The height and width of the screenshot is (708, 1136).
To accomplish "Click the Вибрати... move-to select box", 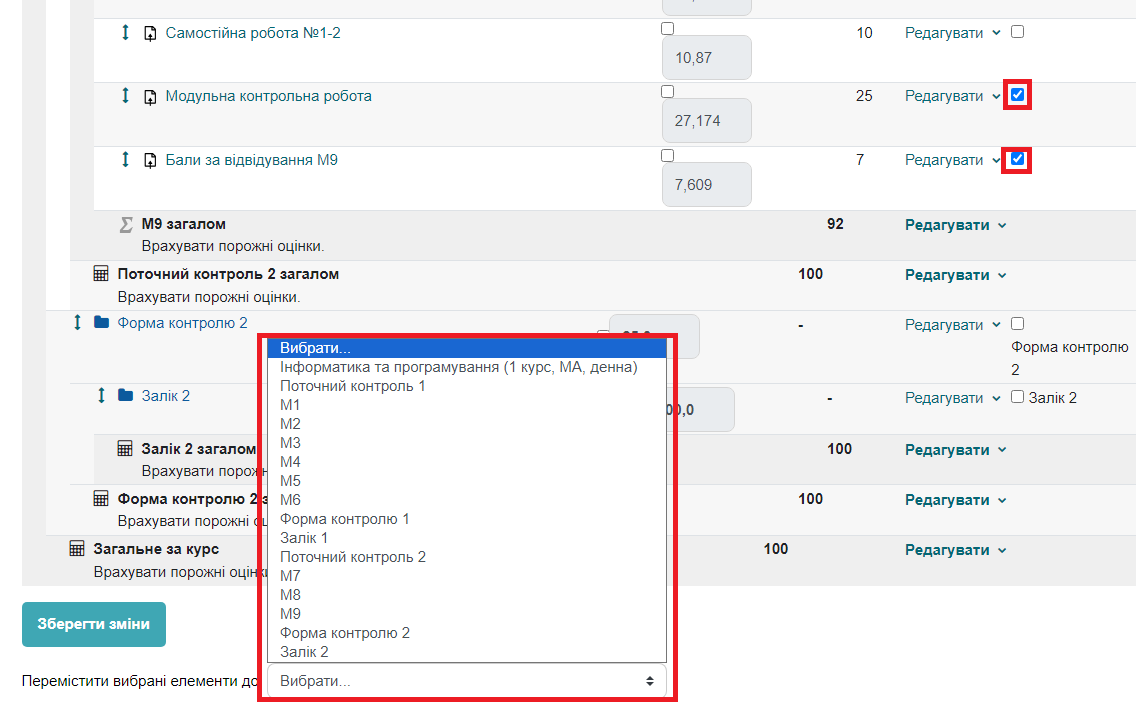I will point(467,681).
